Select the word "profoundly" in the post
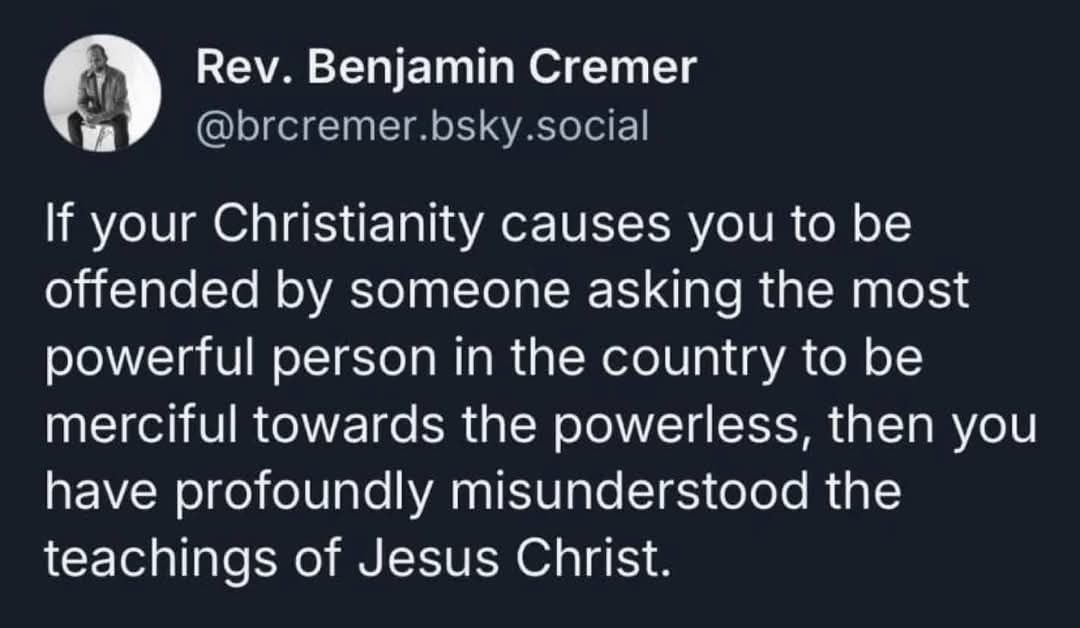Image resolution: width=1080 pixels, height=628 pixels. [x=304, y=494]
